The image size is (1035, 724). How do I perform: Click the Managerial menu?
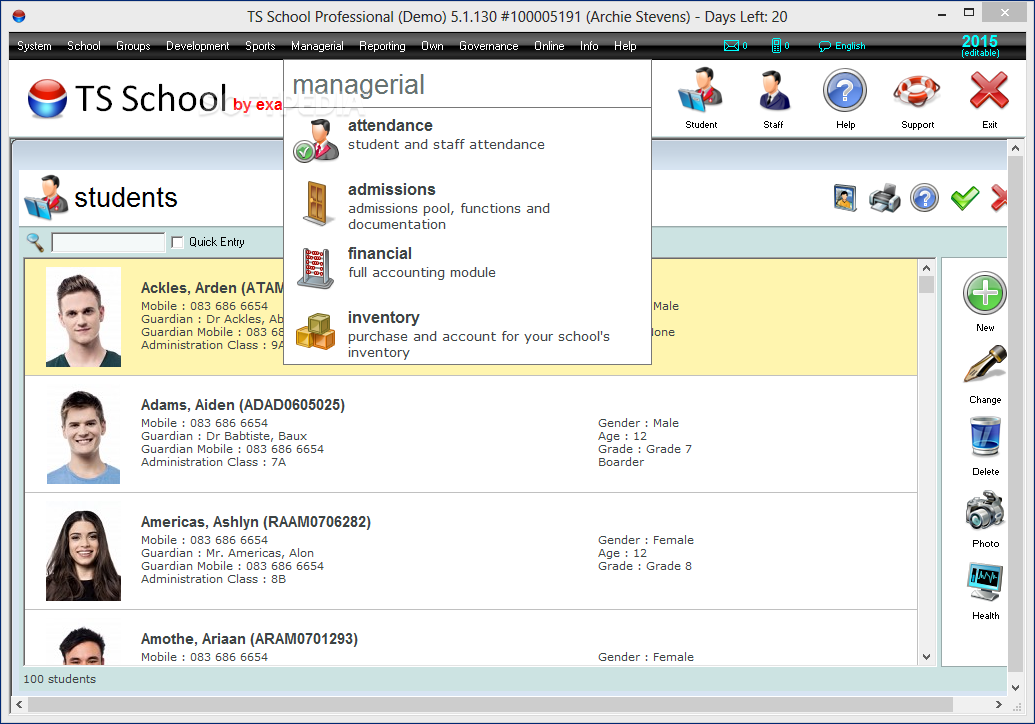pyautogui.click(x=317, y=46)
